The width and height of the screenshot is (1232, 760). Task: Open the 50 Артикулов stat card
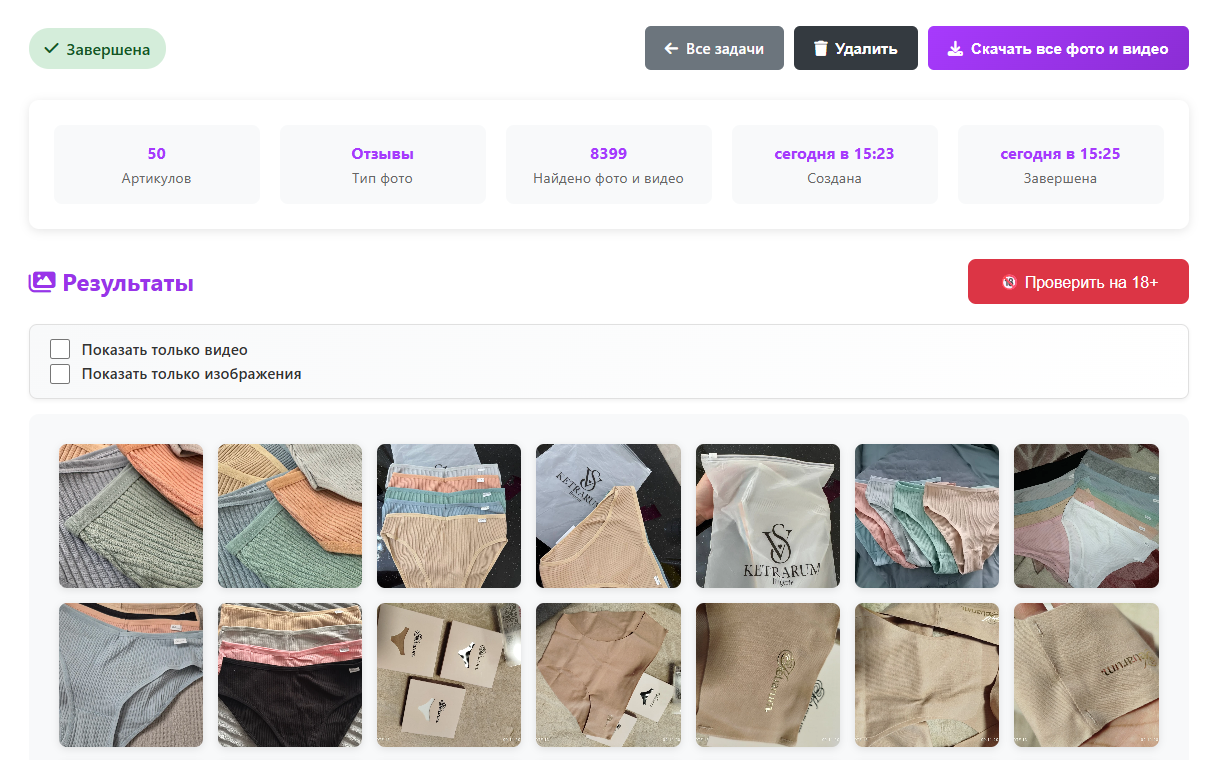[157, 165]
